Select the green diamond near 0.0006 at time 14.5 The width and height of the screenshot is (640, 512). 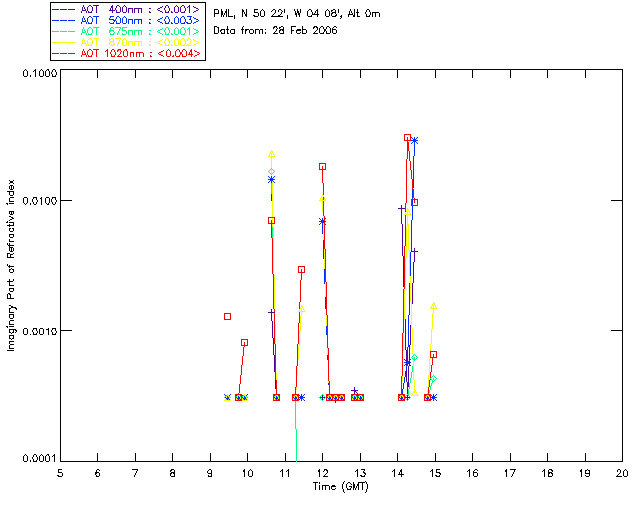click(415, 358)
